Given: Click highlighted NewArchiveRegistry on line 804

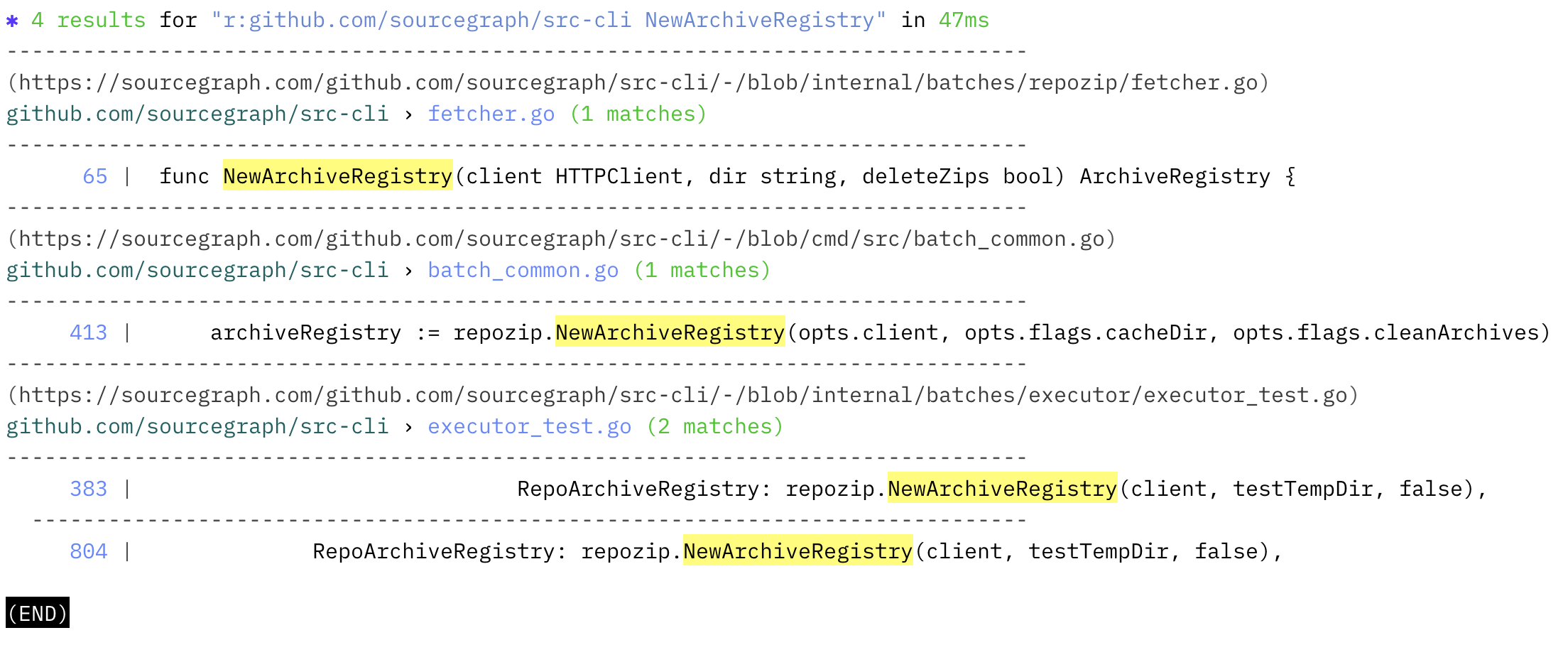Looking at the screenshot, I should (798, 551).
